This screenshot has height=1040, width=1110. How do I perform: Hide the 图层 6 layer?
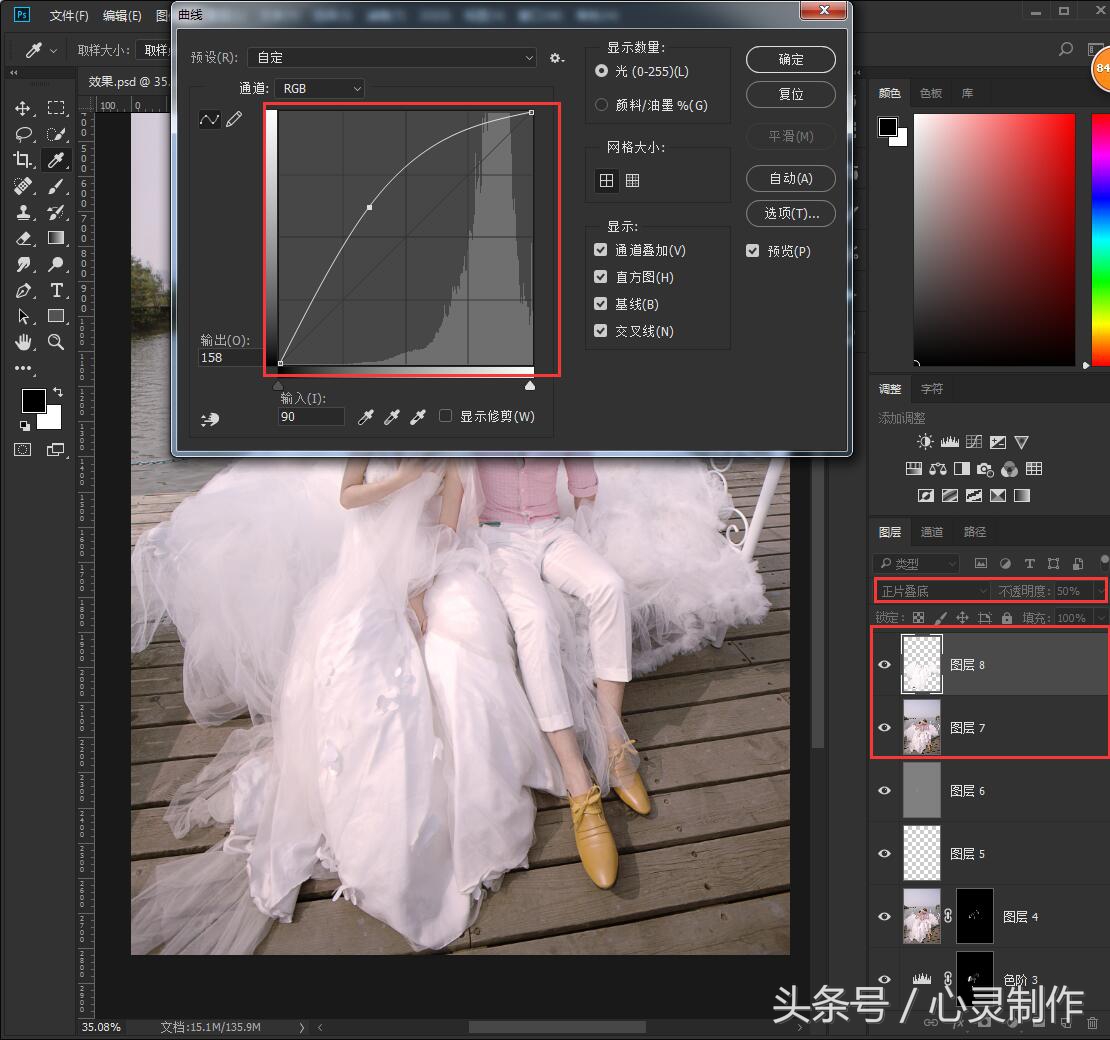[x=884, y=790]
